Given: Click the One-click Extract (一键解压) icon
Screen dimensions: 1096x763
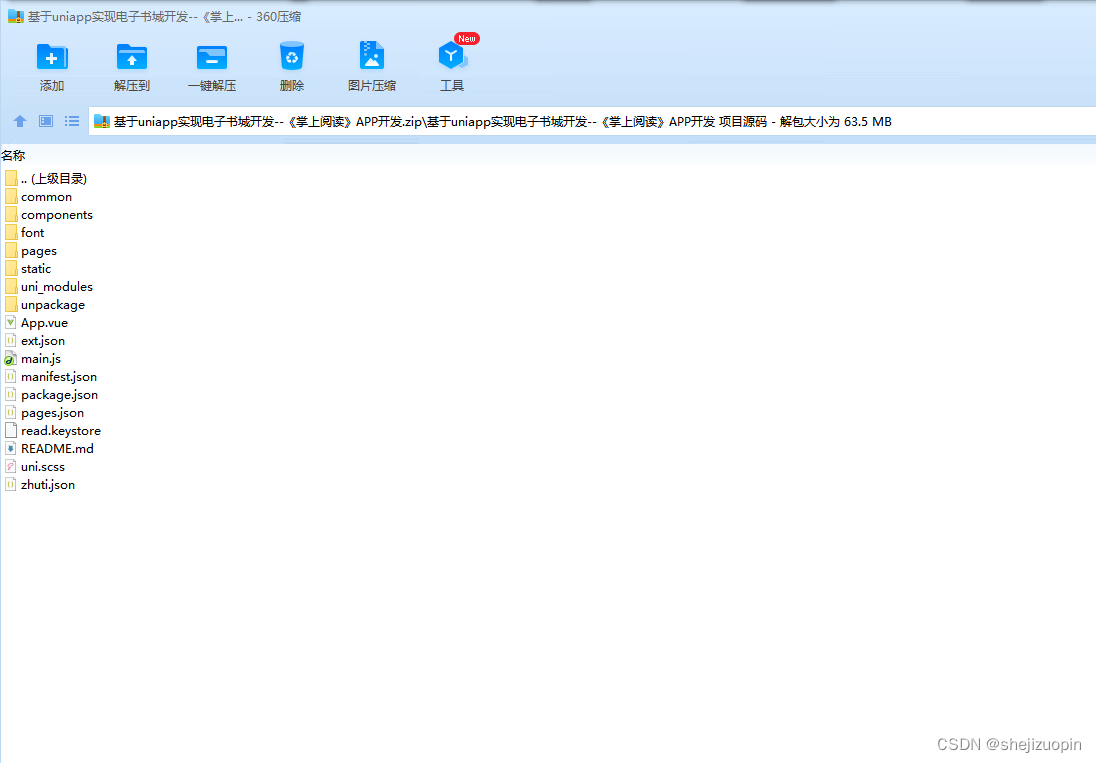Looking at the screenshot, I should coord(212,57).
